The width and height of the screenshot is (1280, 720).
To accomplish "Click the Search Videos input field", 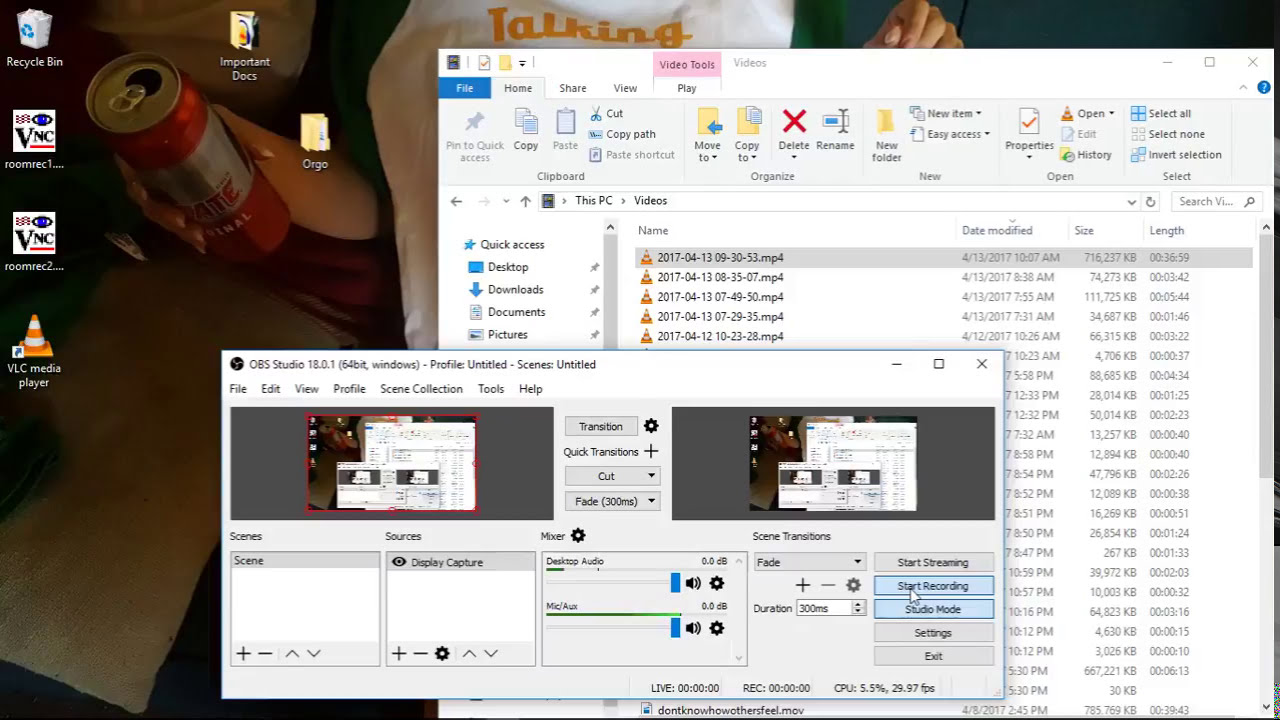I will pos(1216,201).
